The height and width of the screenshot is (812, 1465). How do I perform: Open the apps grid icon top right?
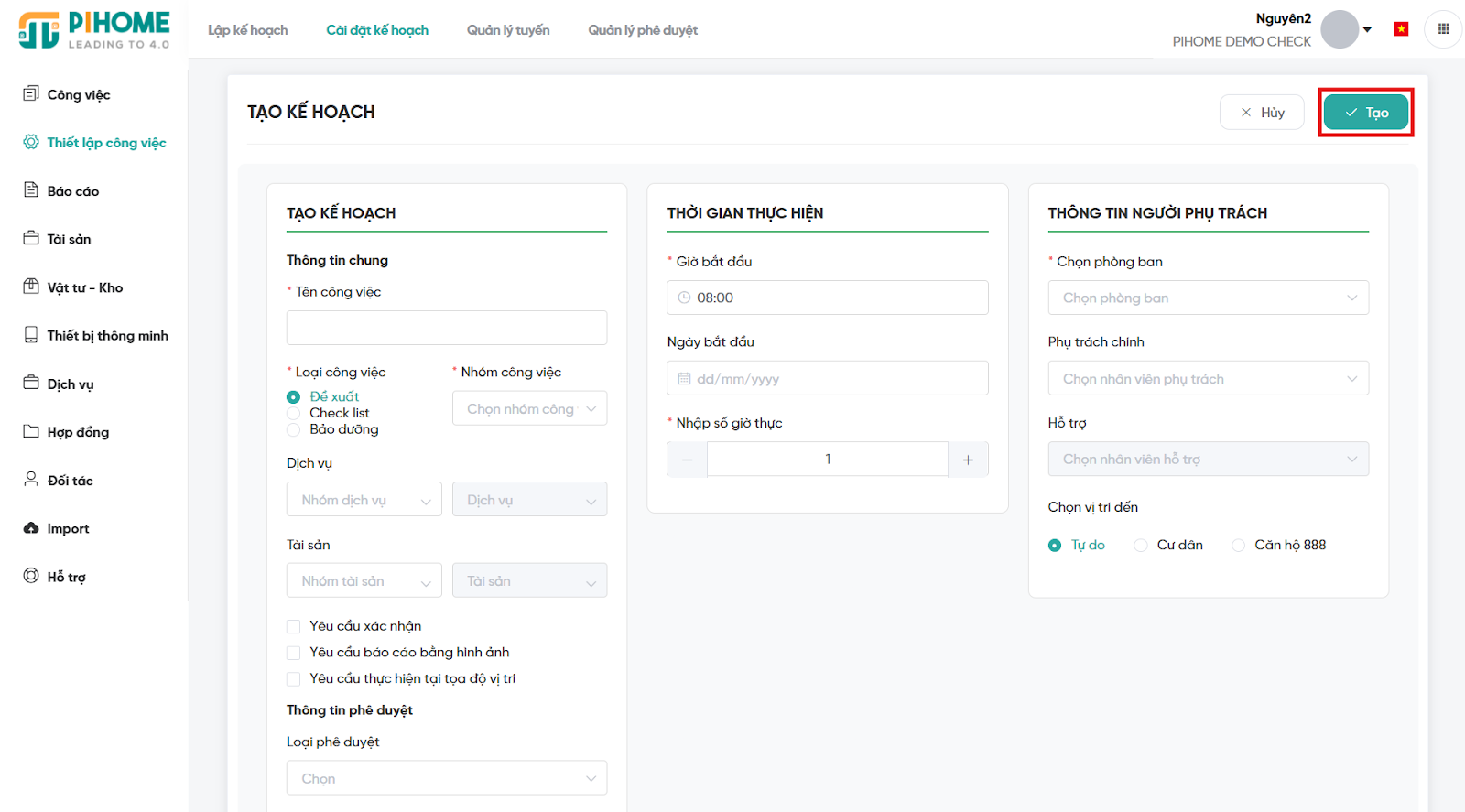[1443, 29]
